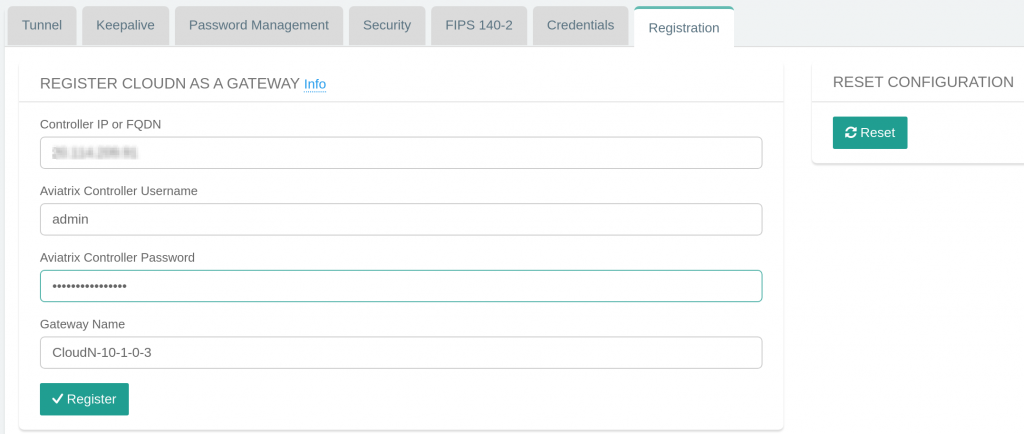The image size is (1024, 434).
Task: Open the Tunnel tab
Action: click(42, 26)
